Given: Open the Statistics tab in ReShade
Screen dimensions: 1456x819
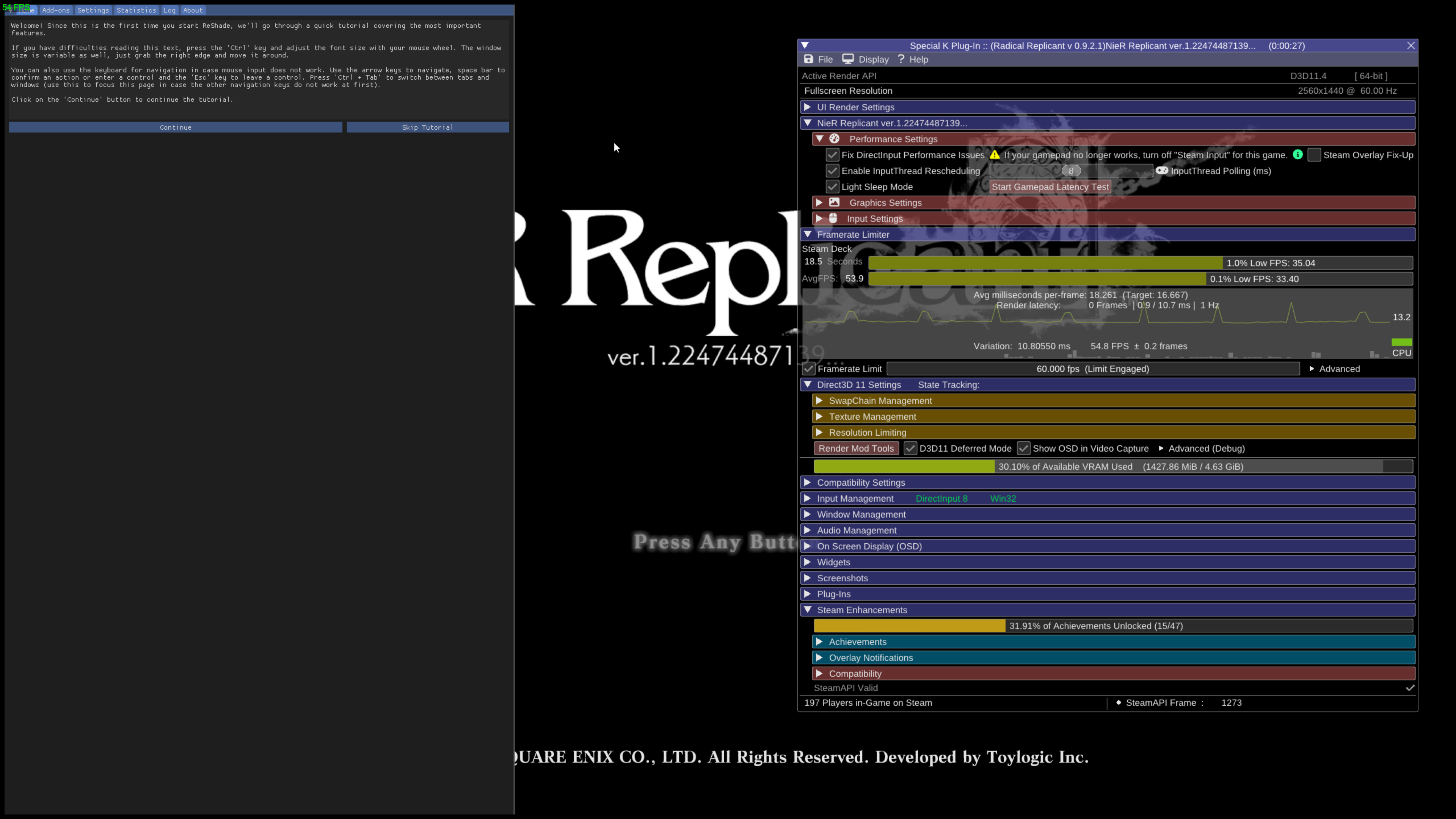Looking at the screenshot, I should (x=136, y=9).
